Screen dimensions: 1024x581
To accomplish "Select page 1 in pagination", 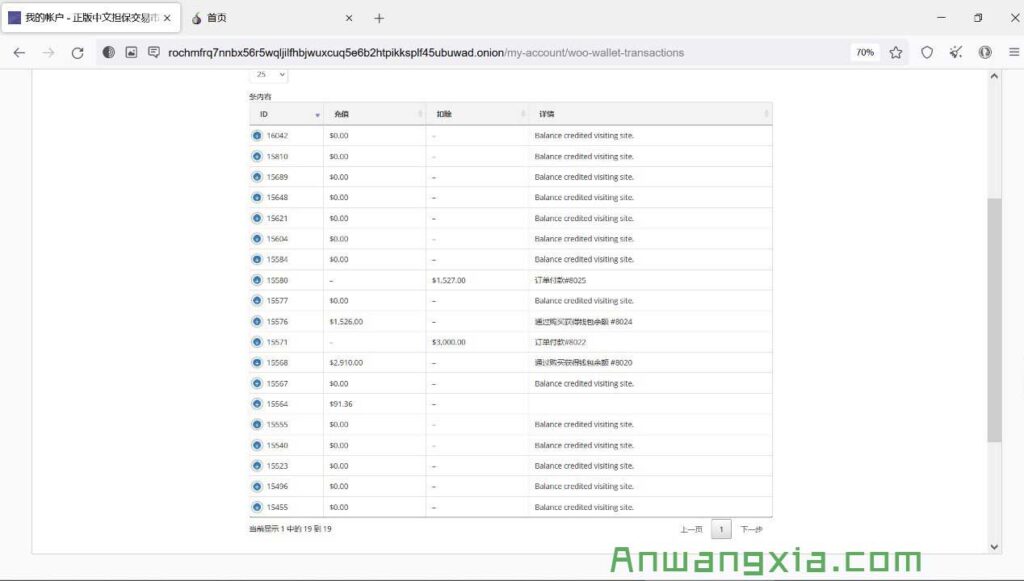I will tap(721, 529).
